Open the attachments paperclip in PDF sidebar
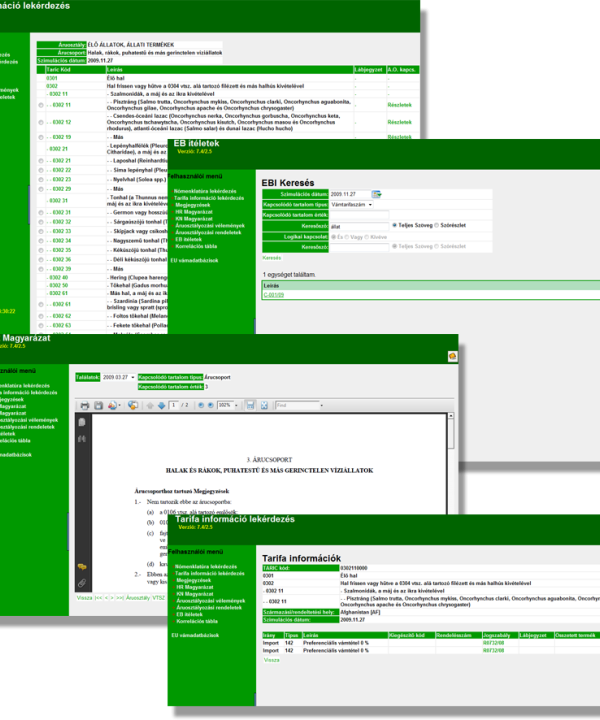Image resolution: width=600 pixels, height=720 pixels. tap(82, 582)
